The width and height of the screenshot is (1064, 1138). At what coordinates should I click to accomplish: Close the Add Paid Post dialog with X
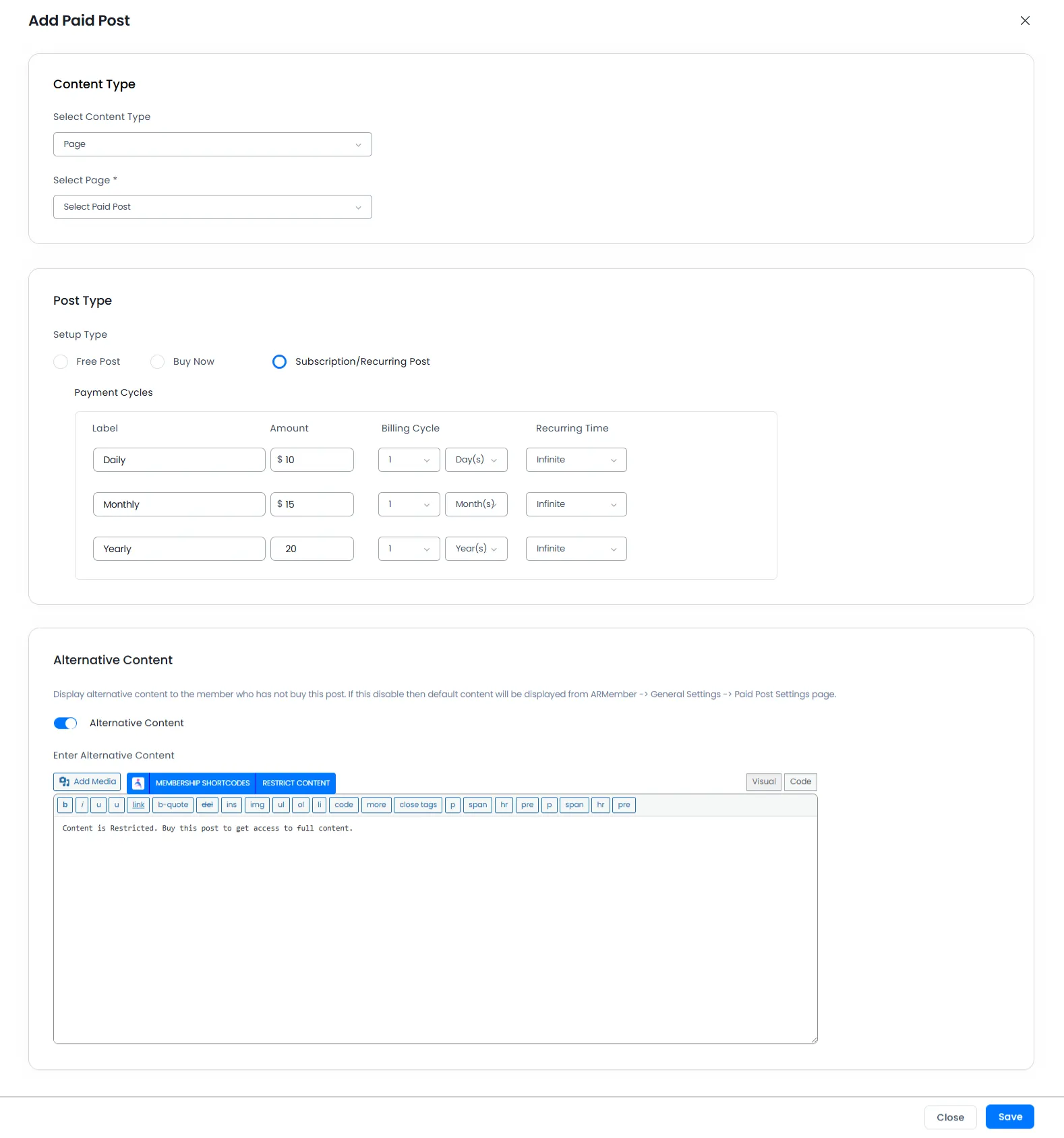click(x=1025, y=21)
